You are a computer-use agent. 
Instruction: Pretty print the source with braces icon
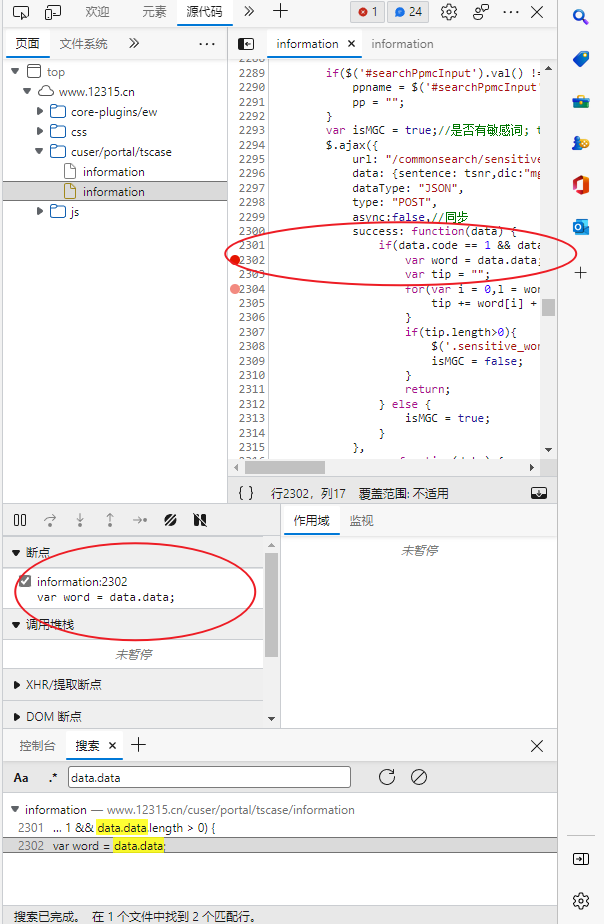coord(246,493)
